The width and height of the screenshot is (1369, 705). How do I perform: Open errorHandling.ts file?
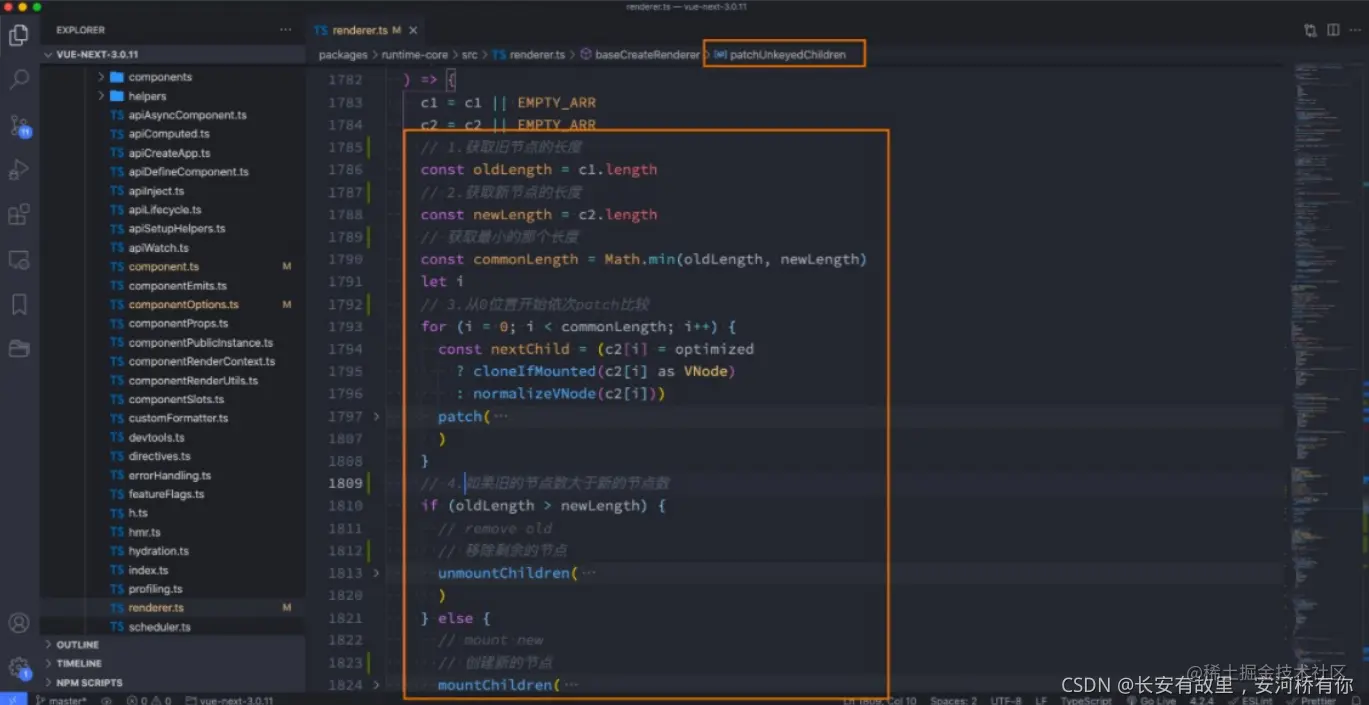tap(170, 475)
